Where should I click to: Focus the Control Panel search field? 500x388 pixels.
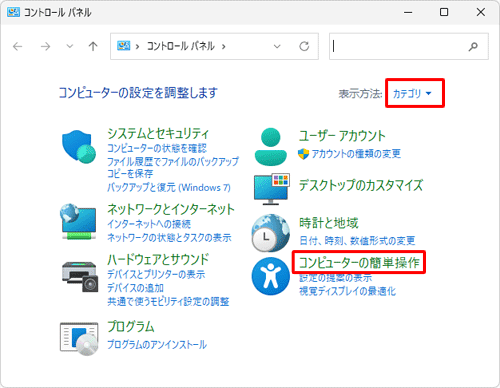409,46
